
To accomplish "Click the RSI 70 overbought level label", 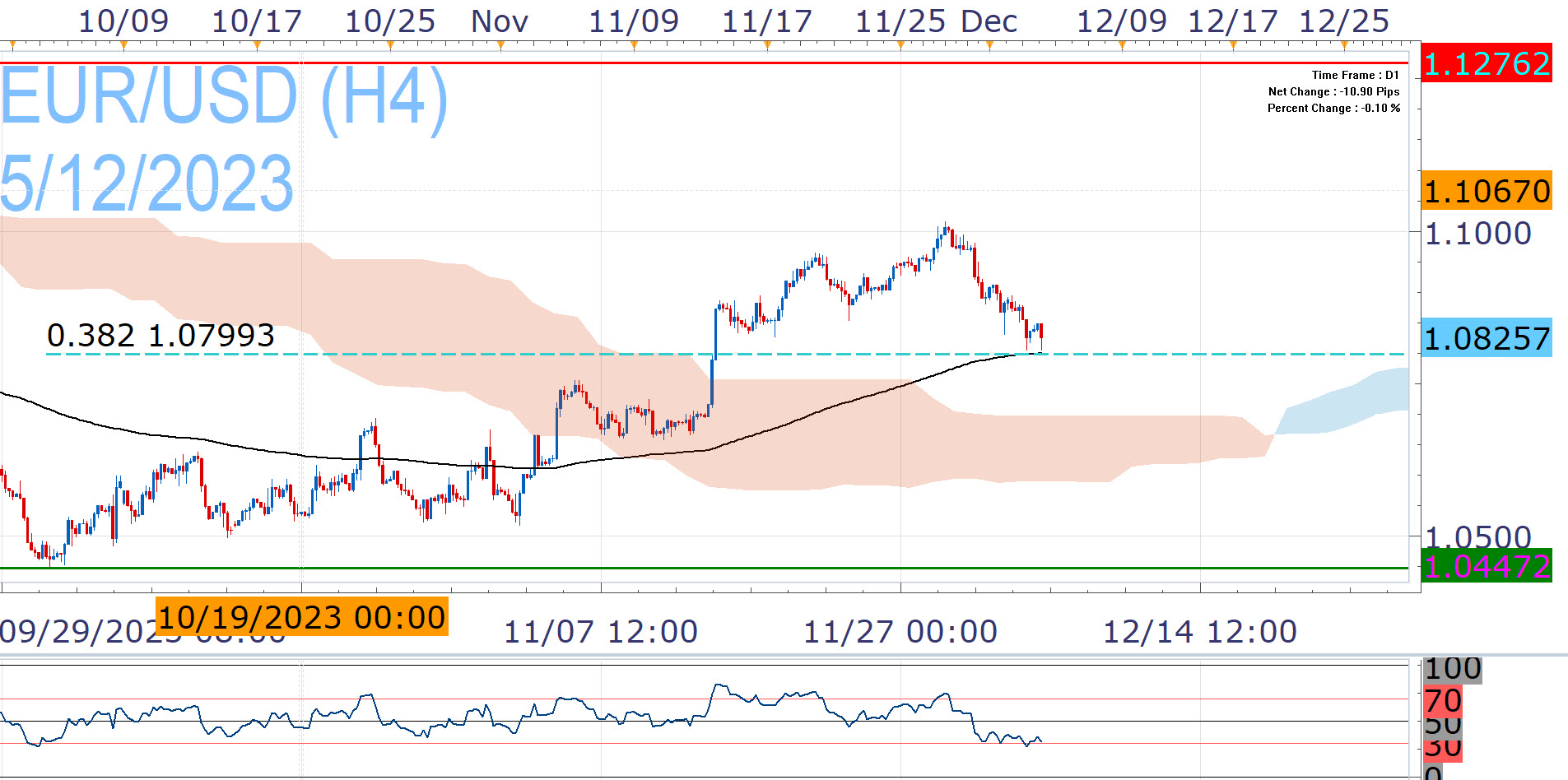I will (1442, 701).
